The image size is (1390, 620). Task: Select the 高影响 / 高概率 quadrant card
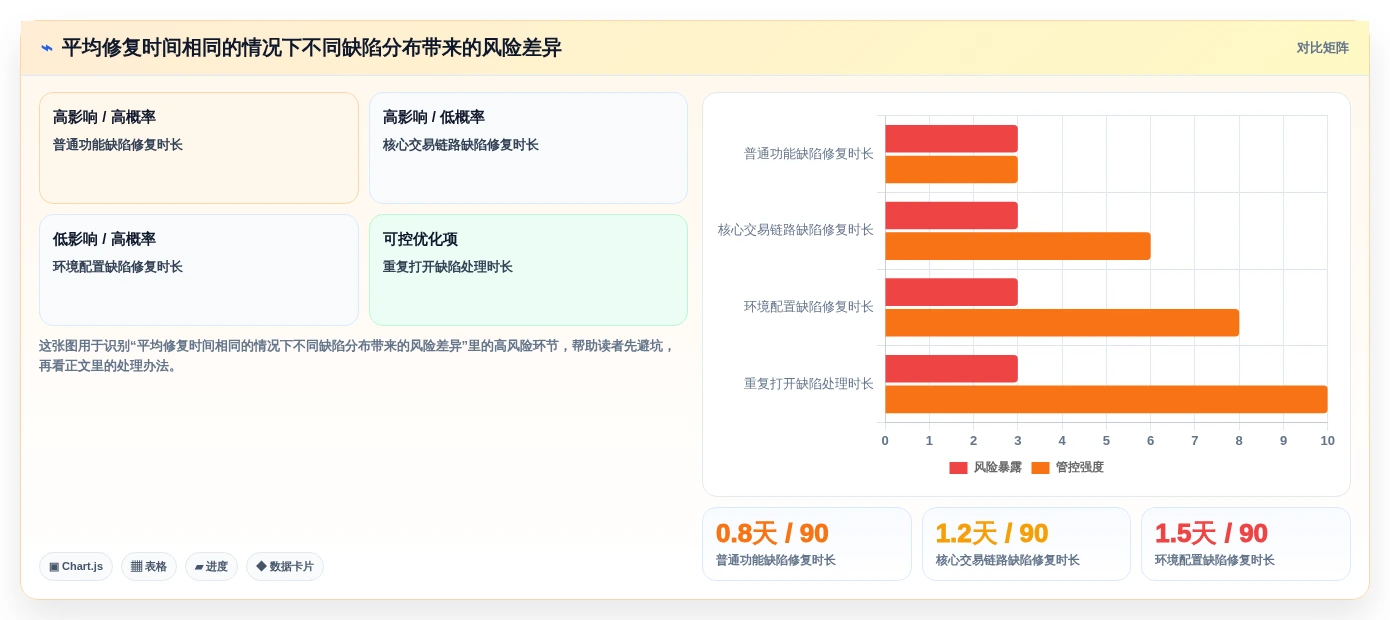[x=199, y=148]
